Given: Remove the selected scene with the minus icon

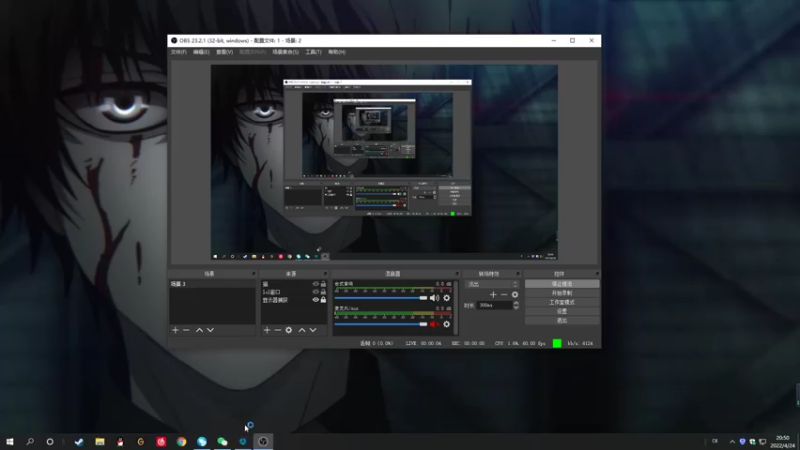Looking at the screenshot, I should [x=186, y=330].
